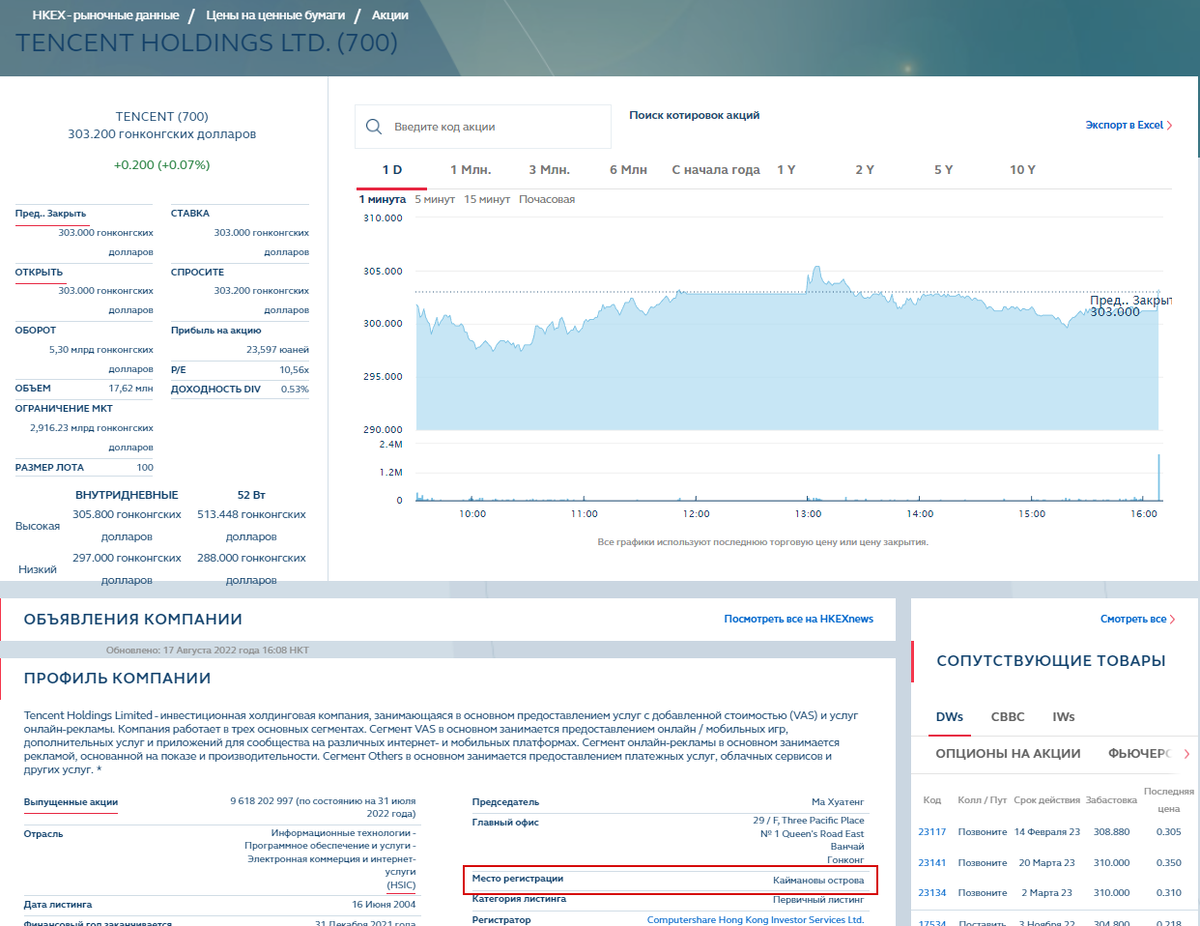Screen dimensions: 1200x926
Task: Click the Забастовка column header
Action: coord(1112,800)
